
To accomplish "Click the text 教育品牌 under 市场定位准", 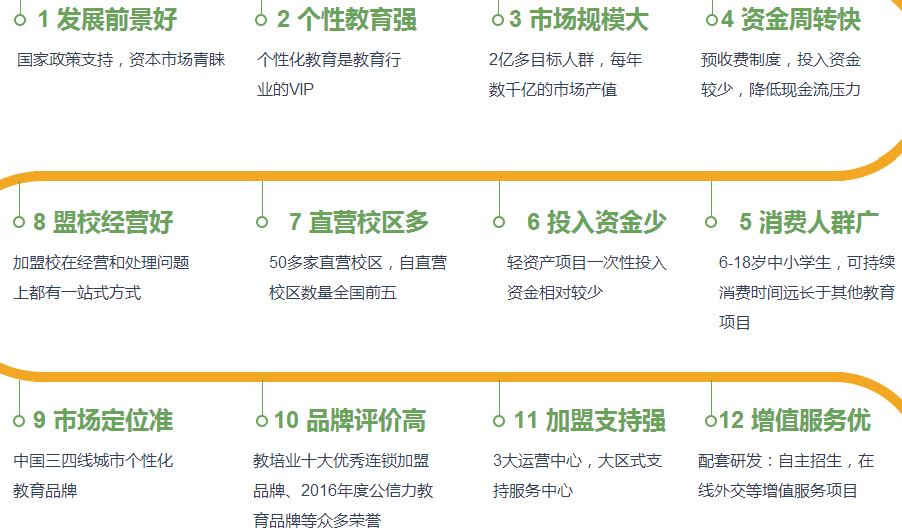I will click(45, 491).
